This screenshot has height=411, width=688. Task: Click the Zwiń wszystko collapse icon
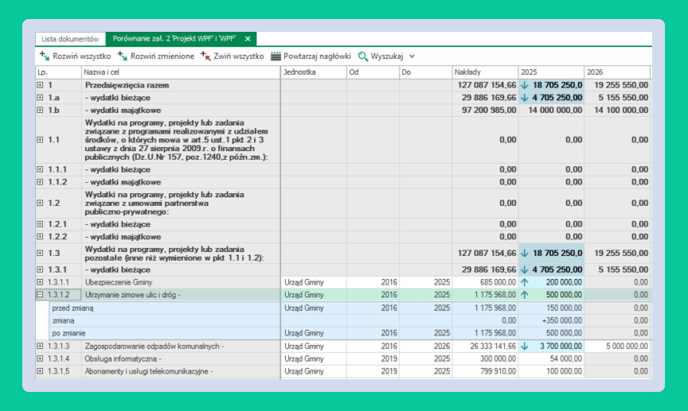(x=206, y=56)
